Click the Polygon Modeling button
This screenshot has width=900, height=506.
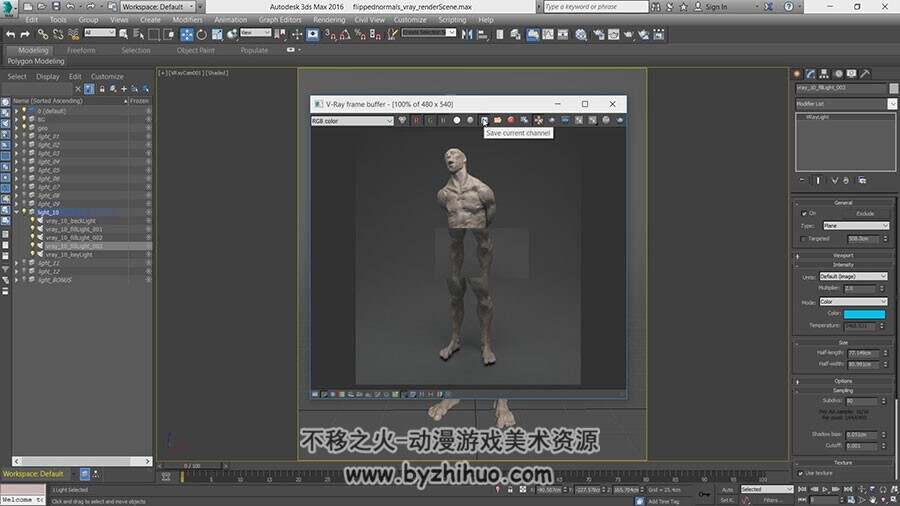(x=36, y=61)
